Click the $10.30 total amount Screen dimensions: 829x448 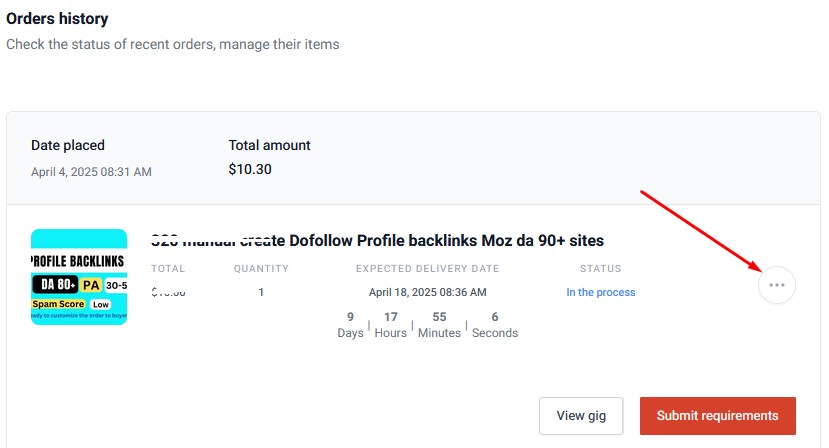click(x=250, y=169)
